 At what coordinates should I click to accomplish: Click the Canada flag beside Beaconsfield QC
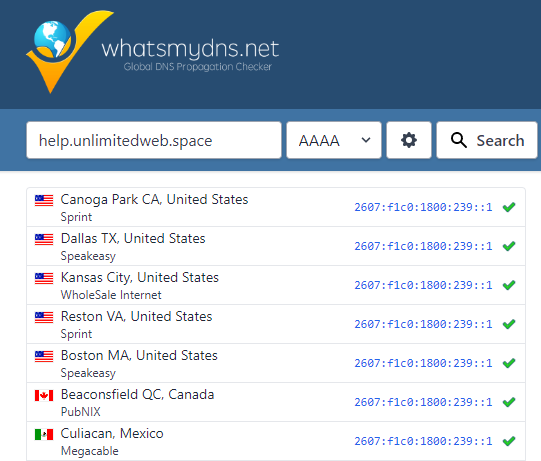point(44,395)
